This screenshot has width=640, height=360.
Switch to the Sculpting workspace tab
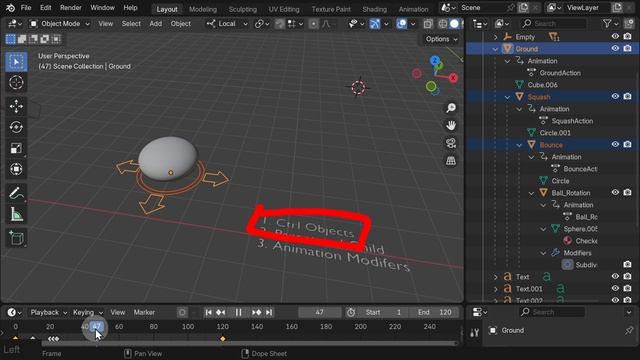point(242,9)
